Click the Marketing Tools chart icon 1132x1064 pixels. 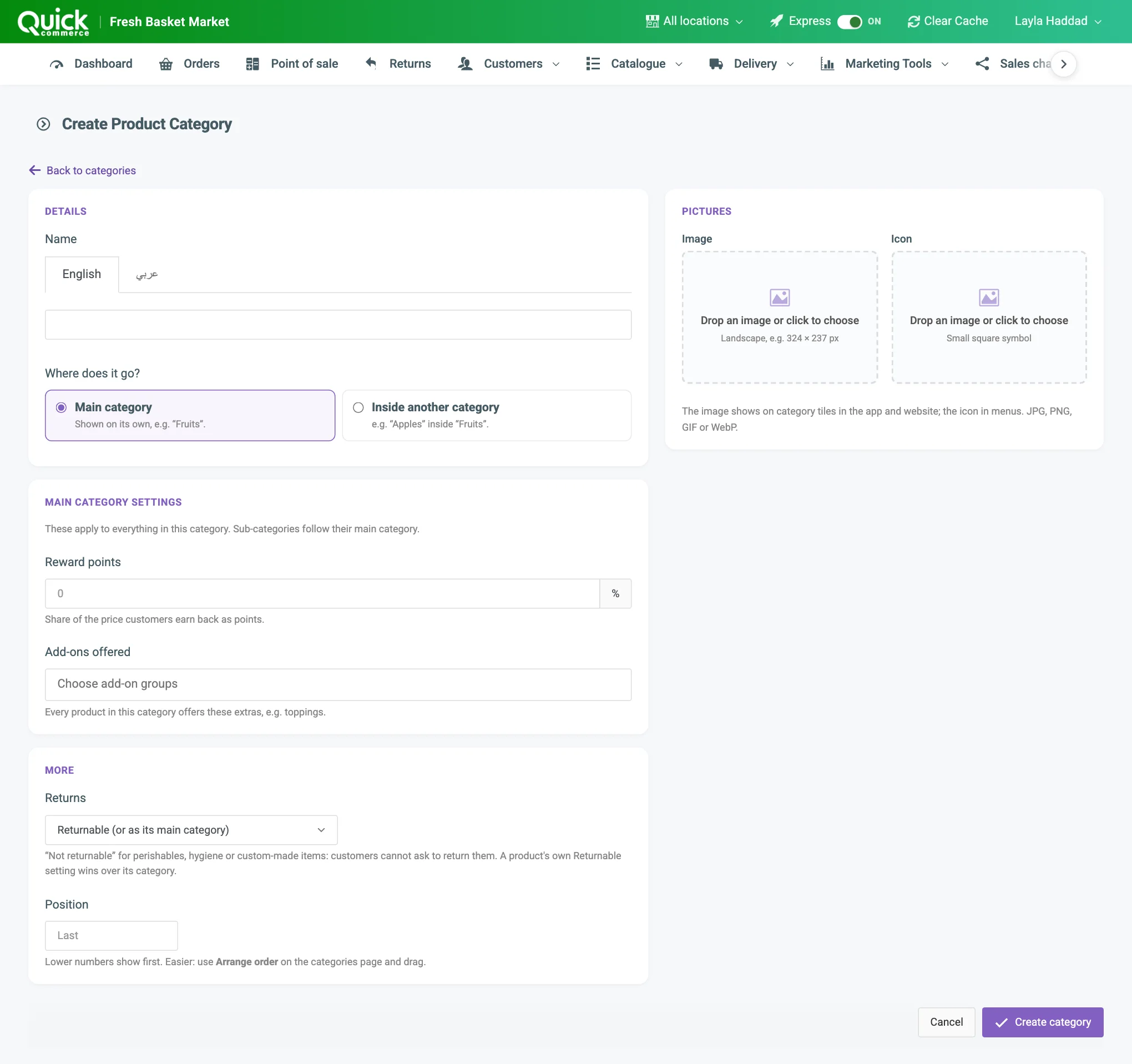827,64
